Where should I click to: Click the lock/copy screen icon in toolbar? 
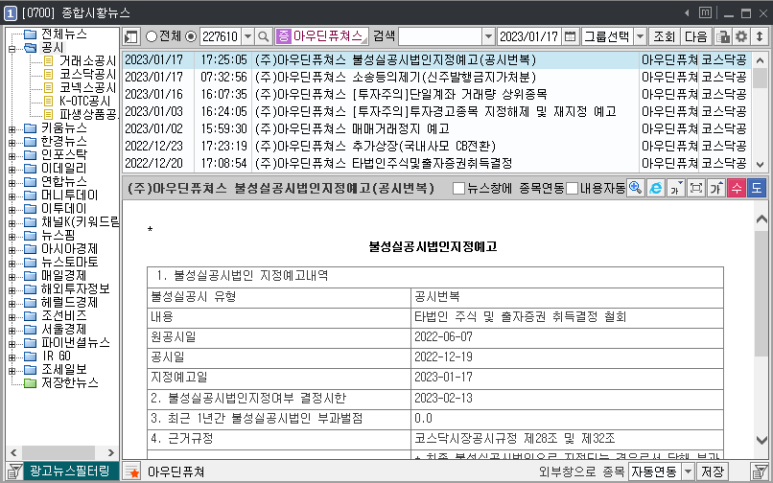723,36
